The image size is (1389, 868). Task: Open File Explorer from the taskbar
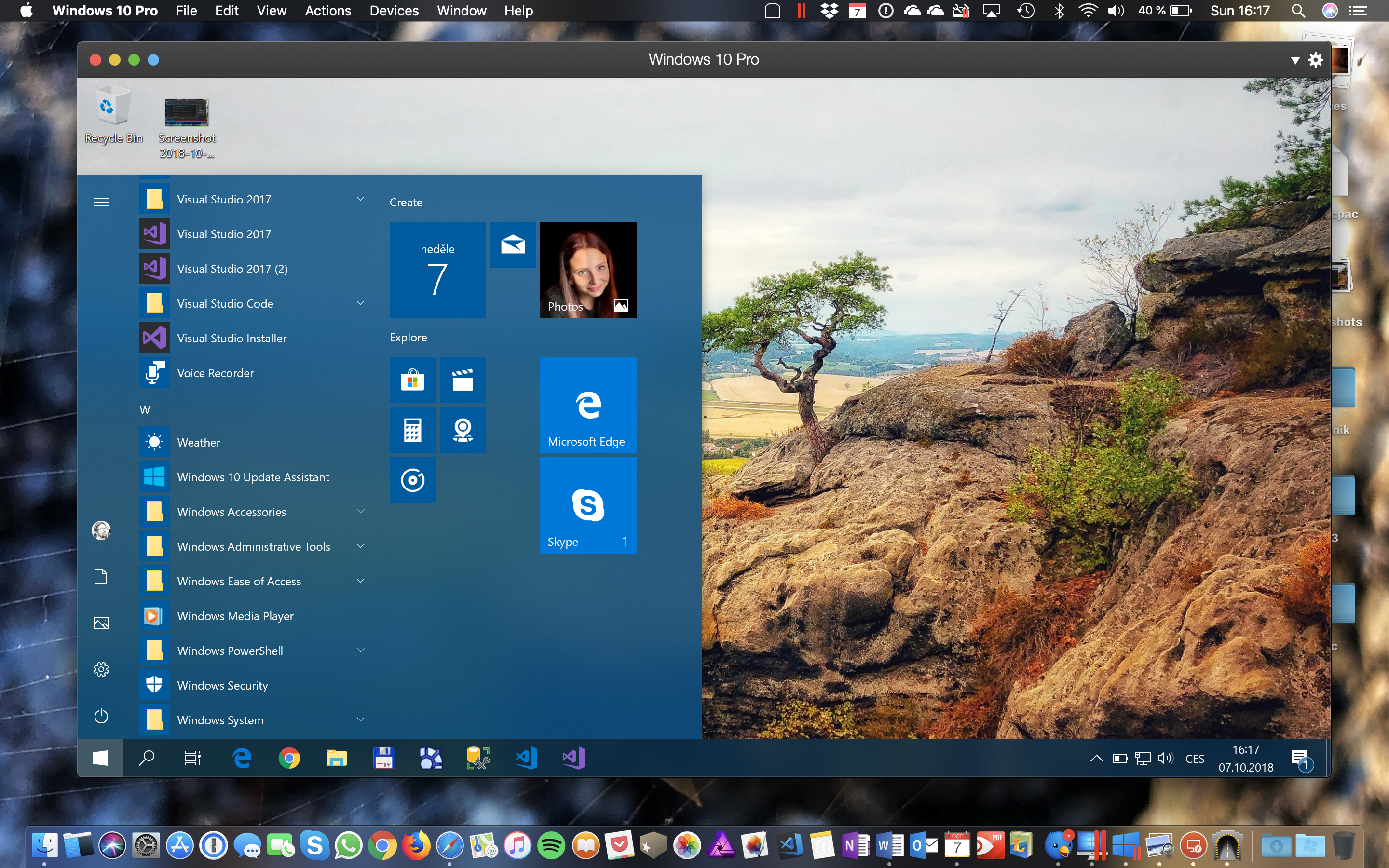click(336, 759)
